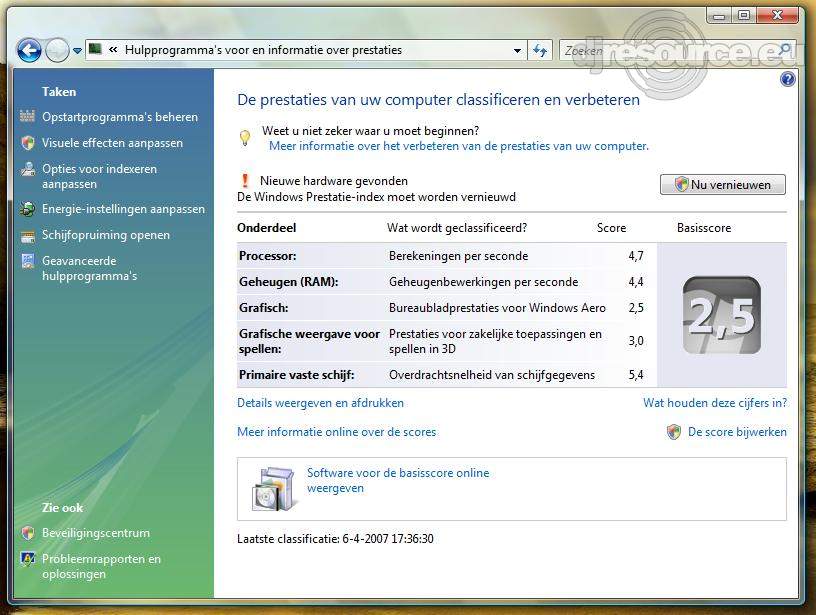The height and width of the screenshot is (615, 816).
Task: Minimize the window
Action: point(719,15)
